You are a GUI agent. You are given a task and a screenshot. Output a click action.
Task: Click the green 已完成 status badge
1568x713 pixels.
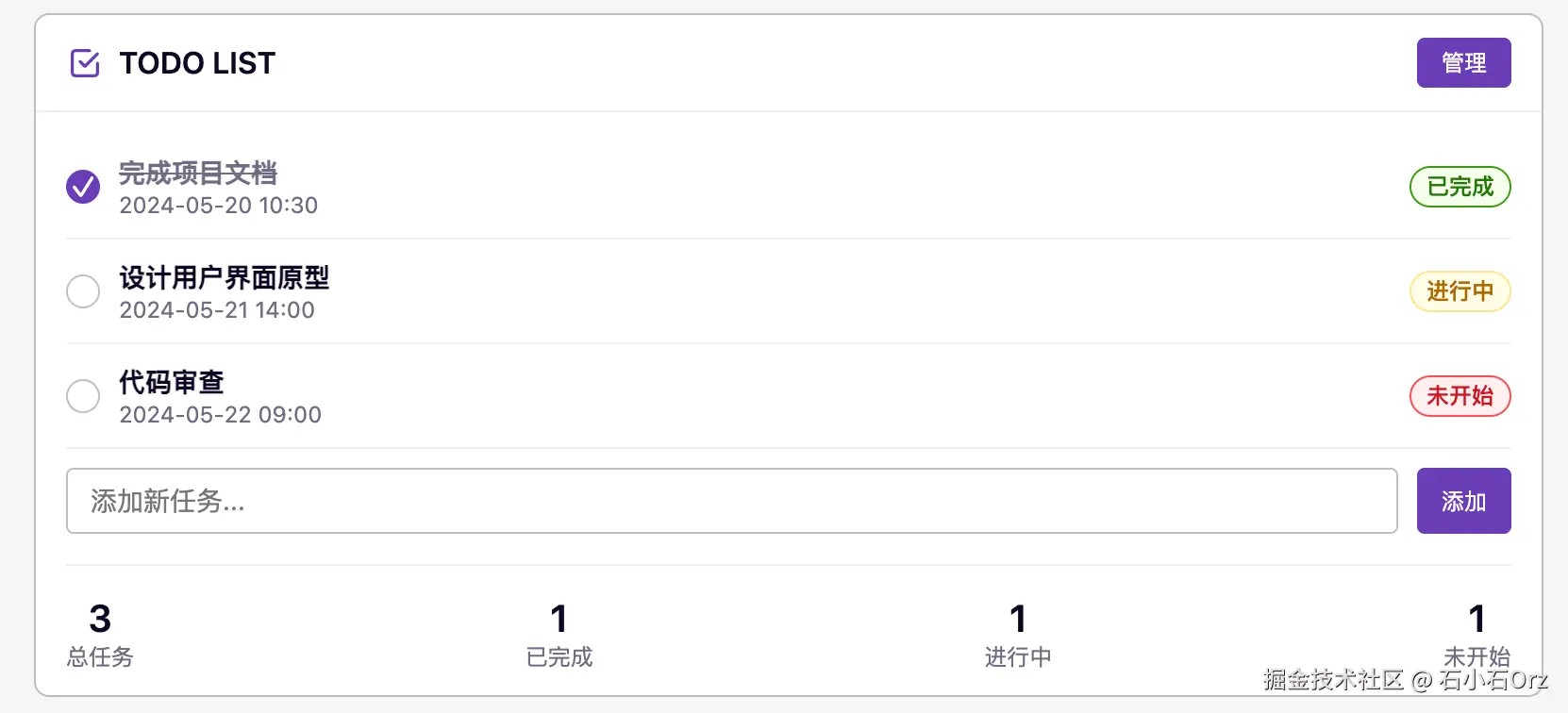(x=1460, y=187)
